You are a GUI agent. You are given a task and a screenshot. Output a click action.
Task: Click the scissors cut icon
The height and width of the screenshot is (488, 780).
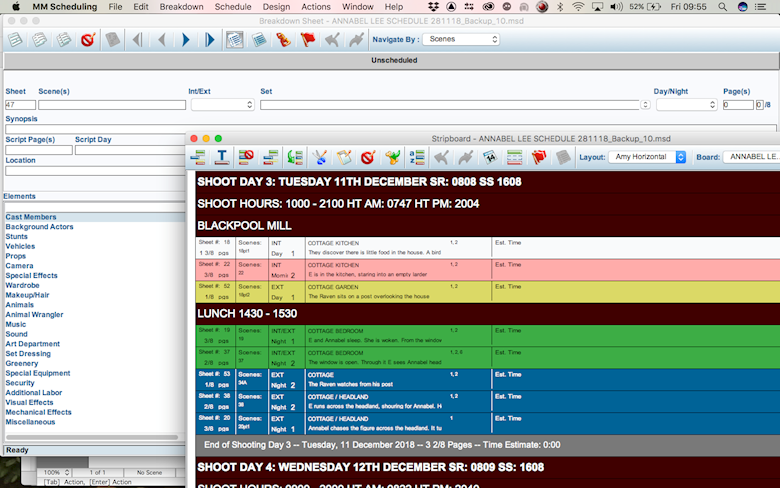[x=319, y=157]
